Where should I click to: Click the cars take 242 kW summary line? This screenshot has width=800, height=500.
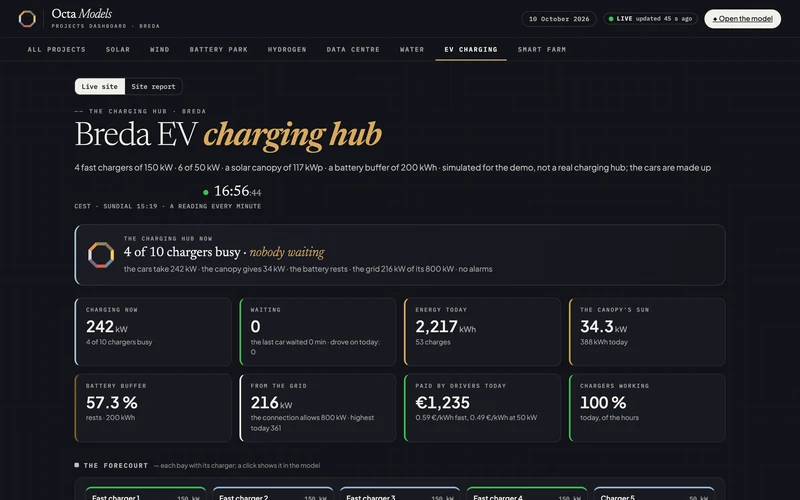(308, 269)
